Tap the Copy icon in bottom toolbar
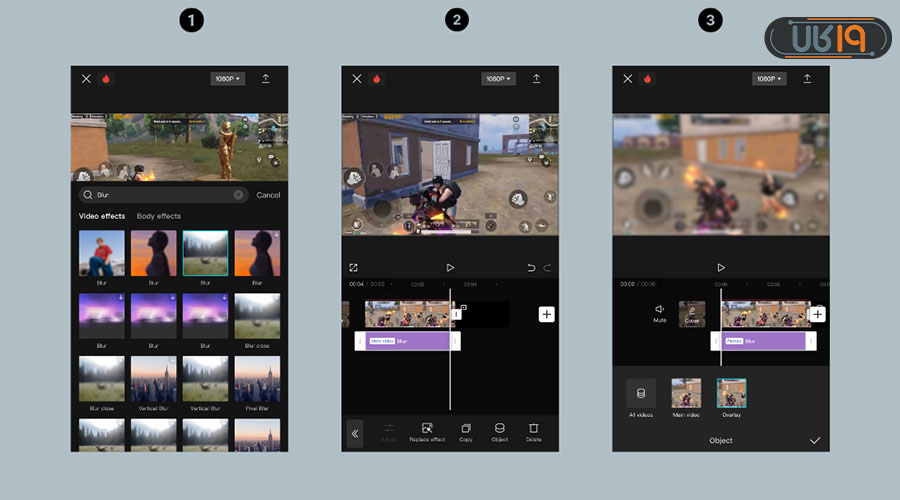 click(466, 429)
